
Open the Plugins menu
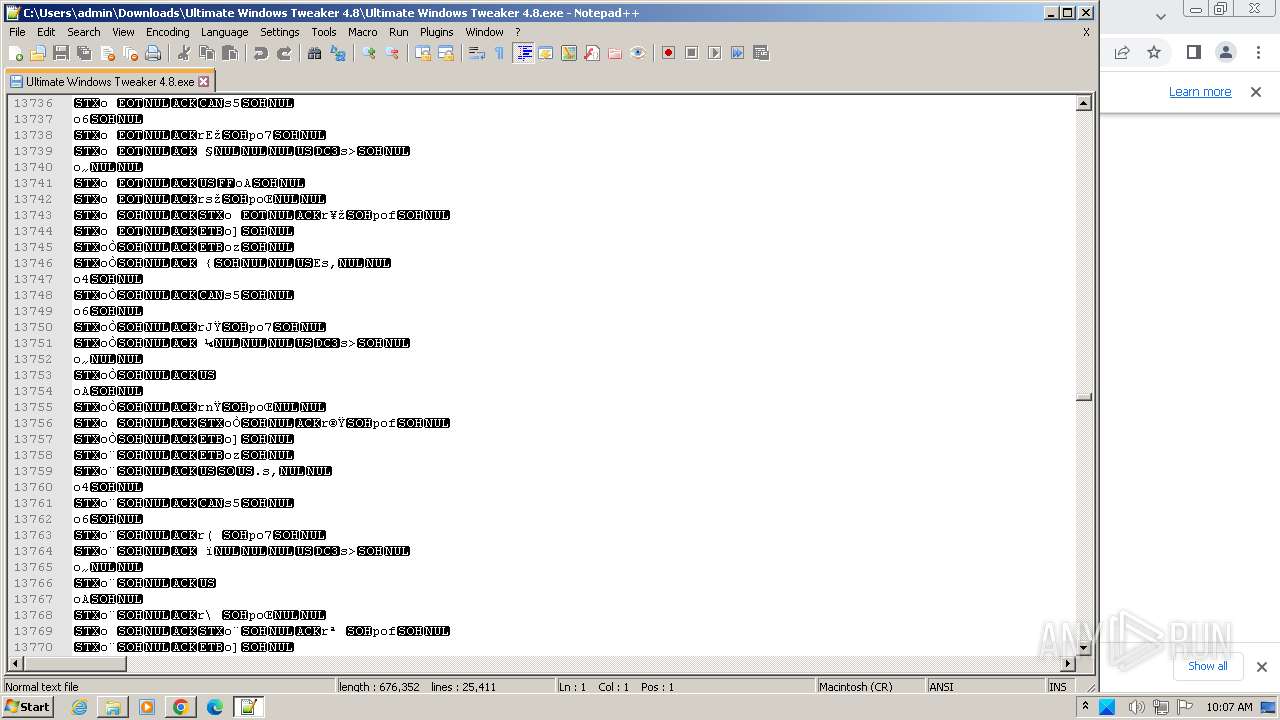pyautogui.click(x=437, y=32)
